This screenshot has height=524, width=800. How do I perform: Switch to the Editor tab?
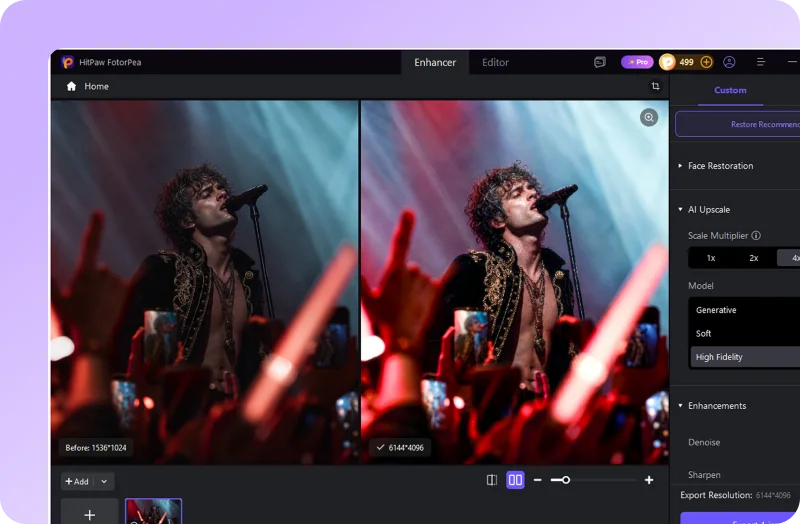(x=495, y=62)
